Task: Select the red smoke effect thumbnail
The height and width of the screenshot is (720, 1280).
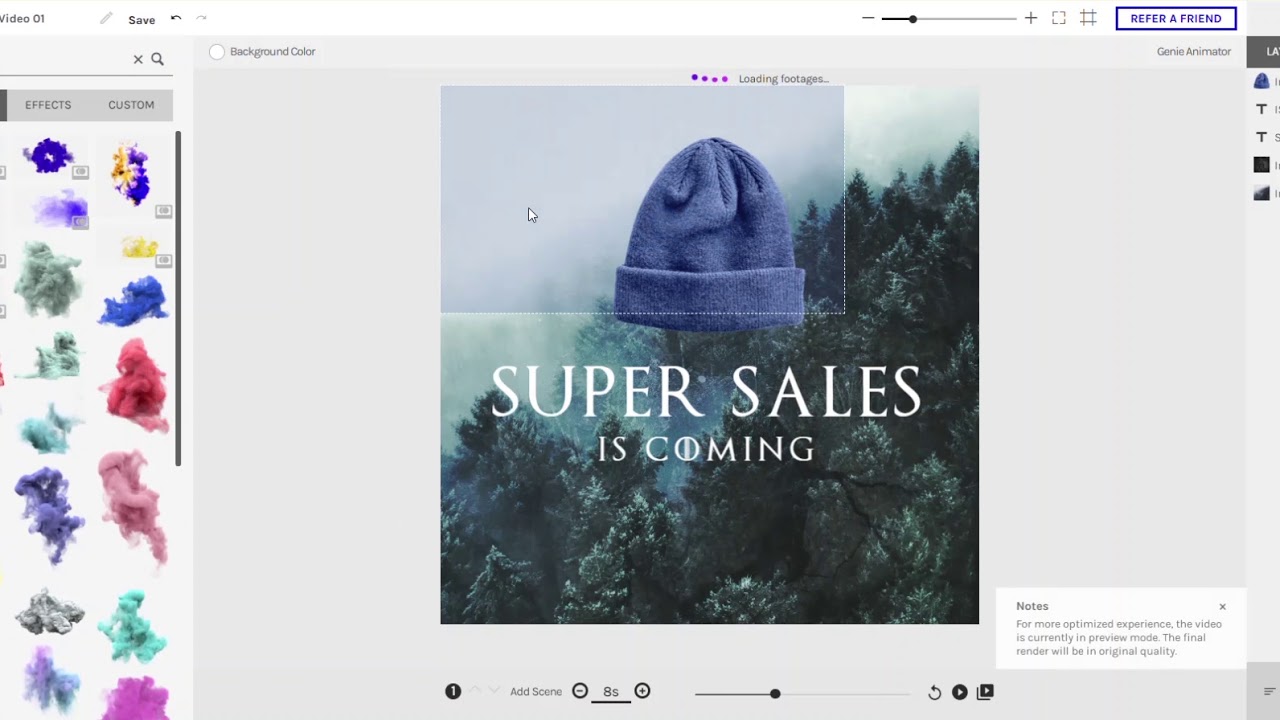Action: coord(135,385)
